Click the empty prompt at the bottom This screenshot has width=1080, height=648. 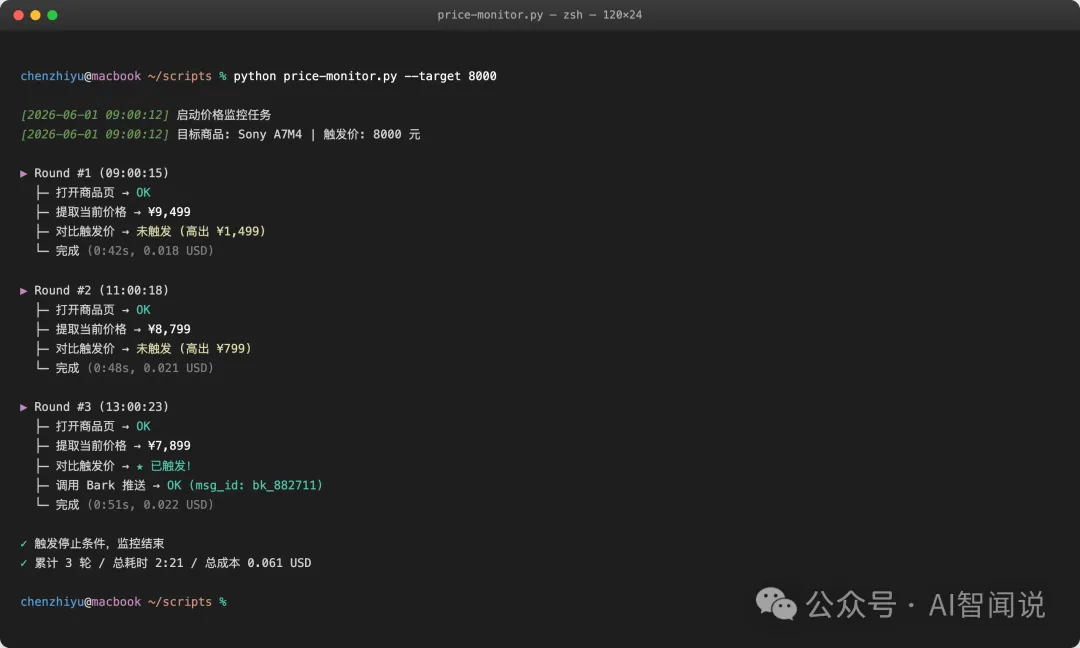[124, 601]
